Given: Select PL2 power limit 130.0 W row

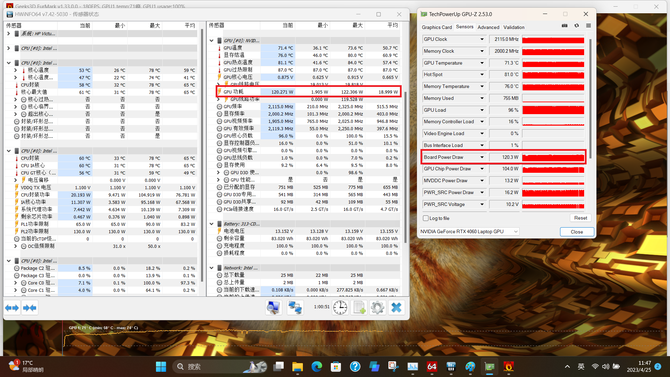Looking at the screenshot, I should pyautogui.click(x=105, y=232).
